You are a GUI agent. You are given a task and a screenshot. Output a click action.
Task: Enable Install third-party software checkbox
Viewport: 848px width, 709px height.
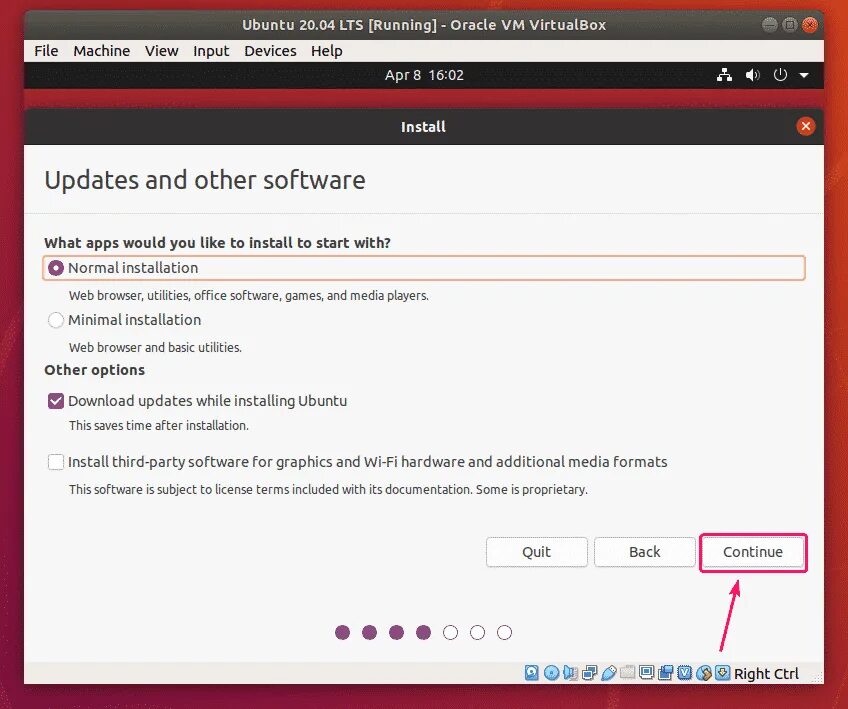56,462
